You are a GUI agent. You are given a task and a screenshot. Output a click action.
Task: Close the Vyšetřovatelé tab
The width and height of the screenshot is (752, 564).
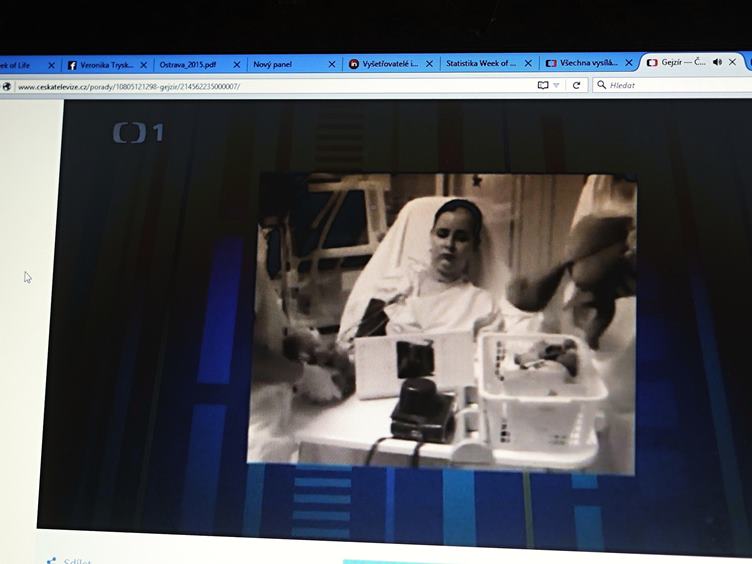pos(429,63)
